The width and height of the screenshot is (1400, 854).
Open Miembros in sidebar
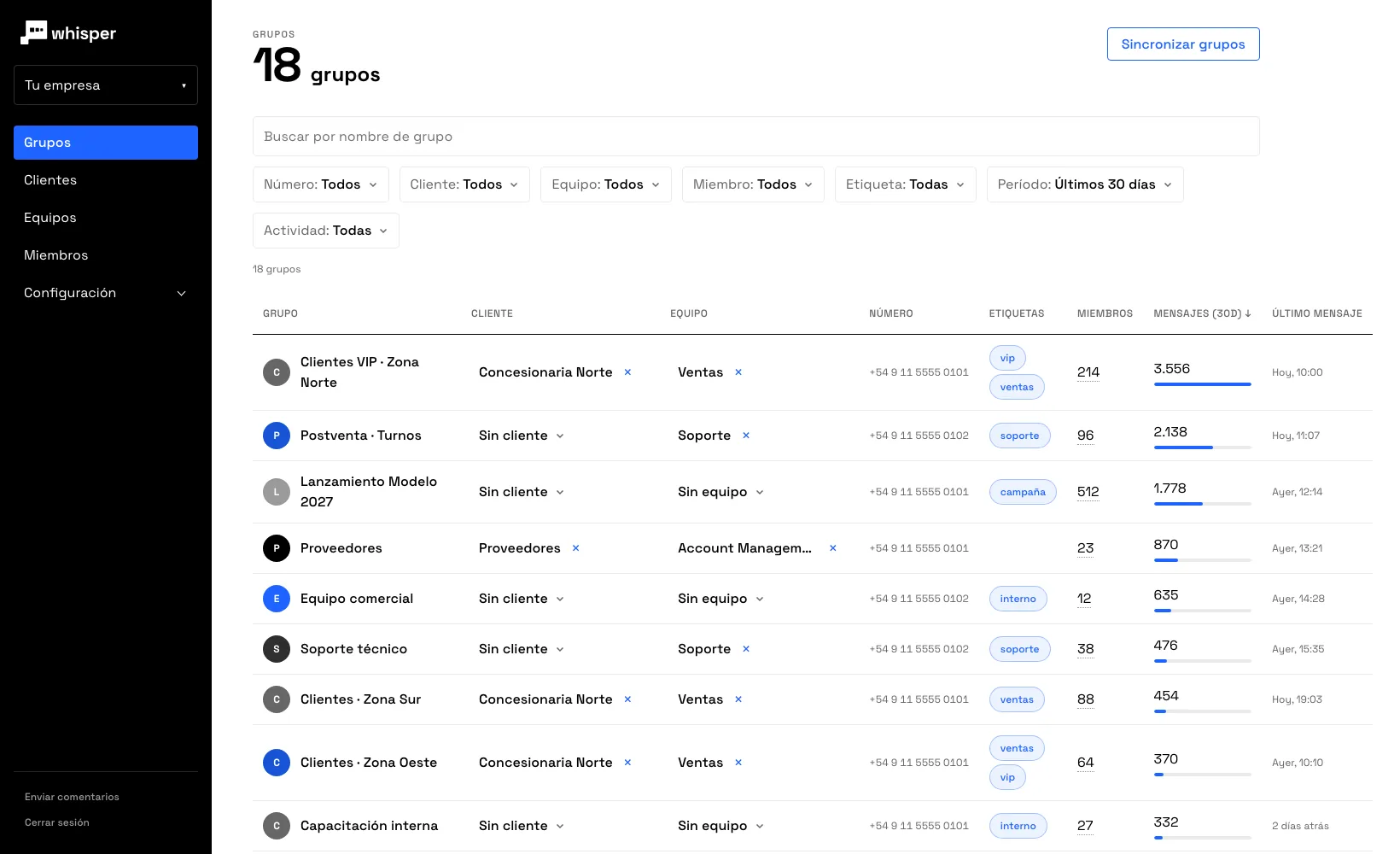(106, 255)
